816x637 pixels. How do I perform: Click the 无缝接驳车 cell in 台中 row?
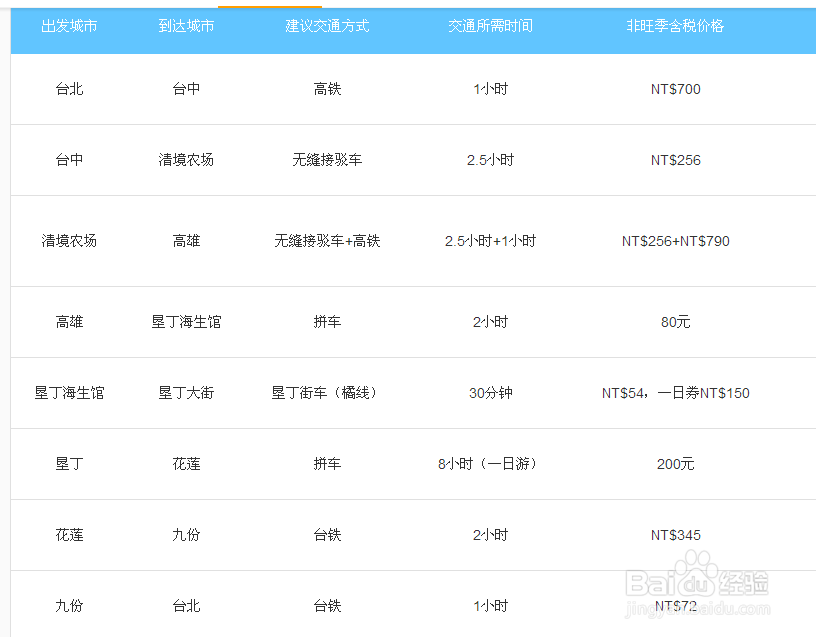327,160
